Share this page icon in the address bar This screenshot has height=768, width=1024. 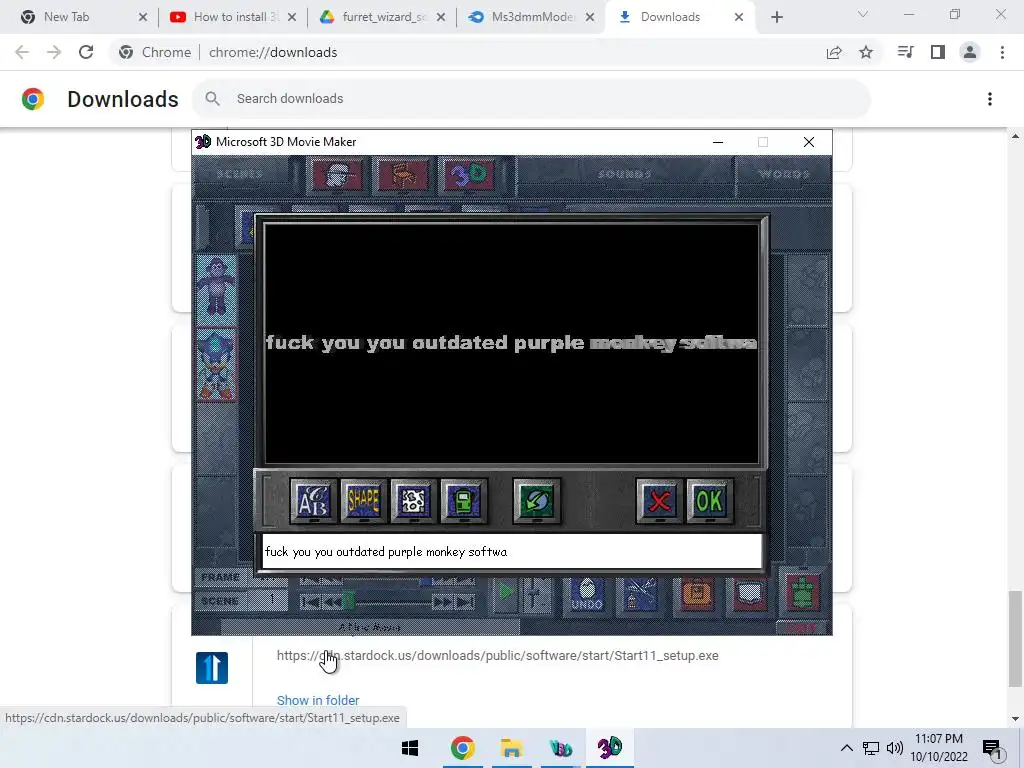click(x=834, y=52)
